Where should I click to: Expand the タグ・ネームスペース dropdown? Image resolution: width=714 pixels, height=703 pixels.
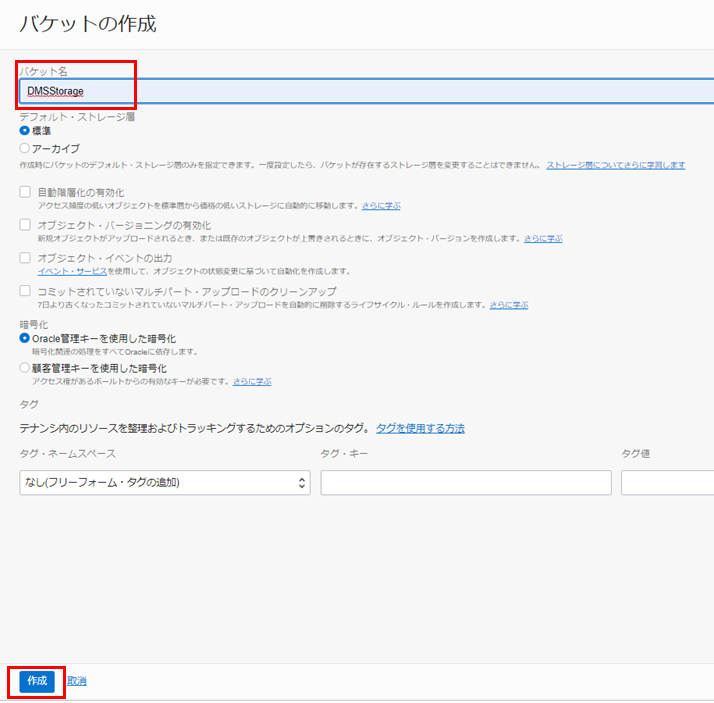pos(165,483)
